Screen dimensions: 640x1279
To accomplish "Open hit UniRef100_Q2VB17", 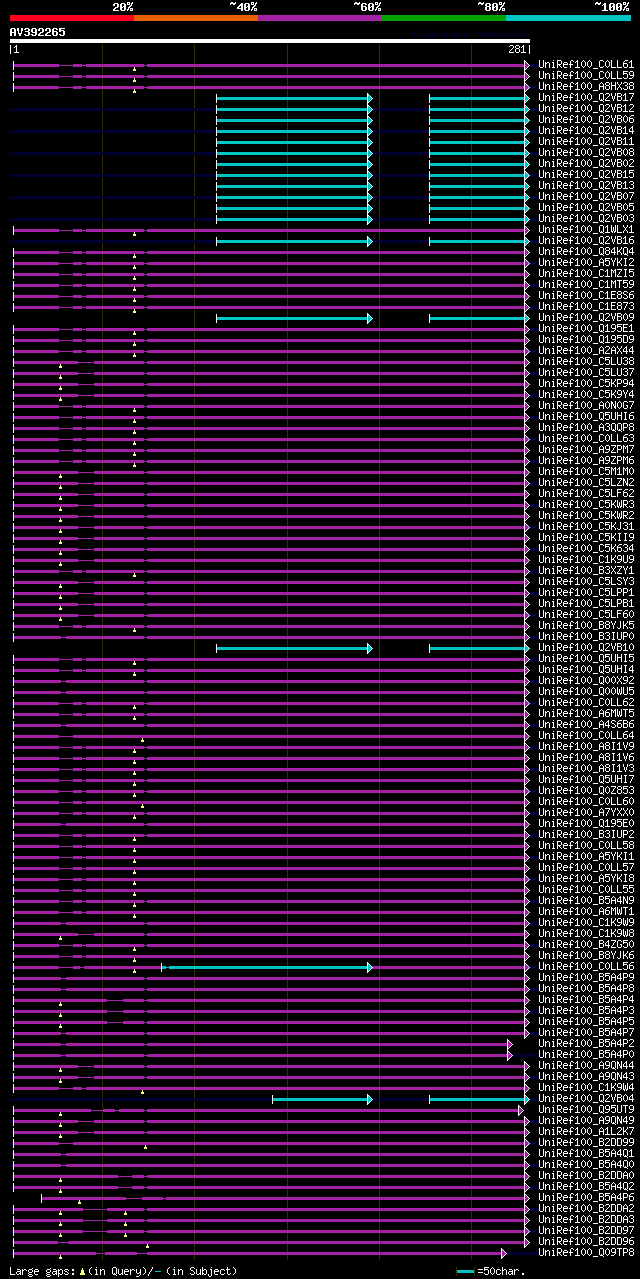I will pyautogui.click(x=586, y=97).
